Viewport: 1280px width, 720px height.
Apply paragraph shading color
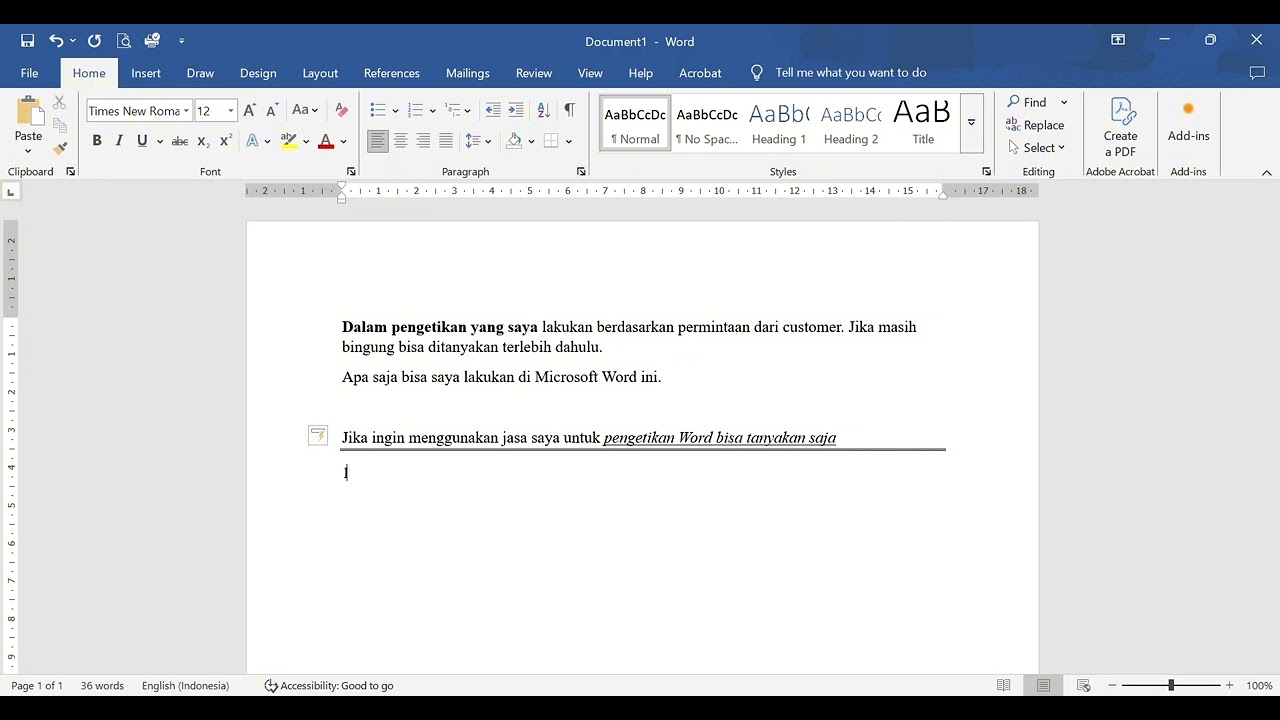coord(514,141)
